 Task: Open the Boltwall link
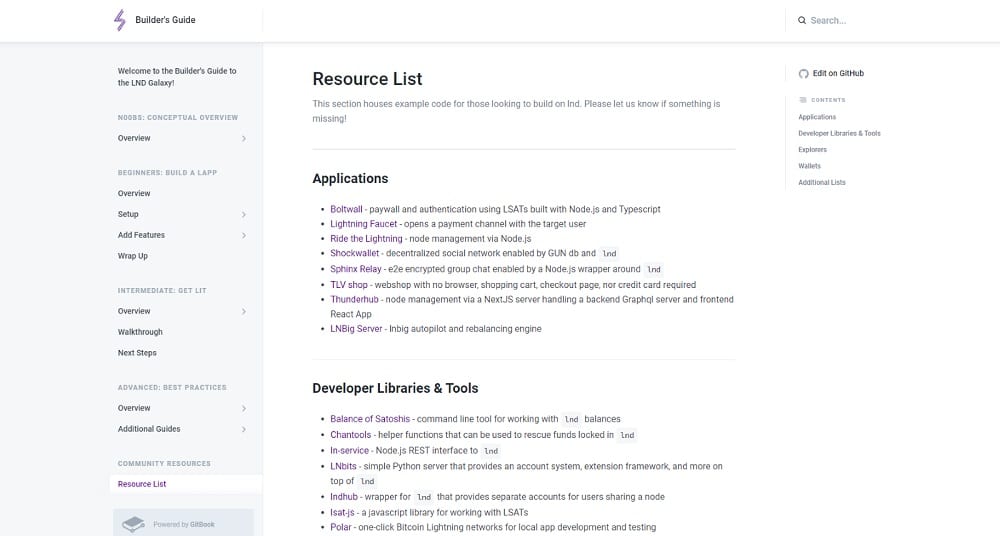pyautogui.click(x=346, y=209)
